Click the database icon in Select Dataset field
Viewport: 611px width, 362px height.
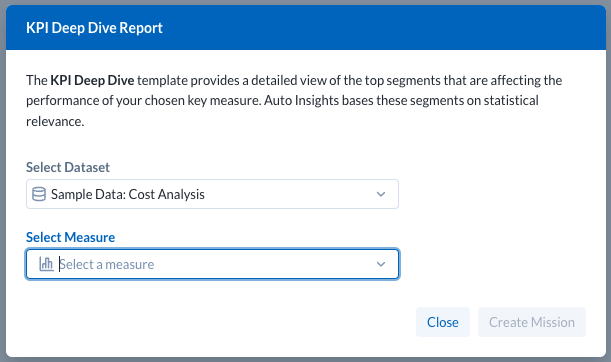pos(39,194)
